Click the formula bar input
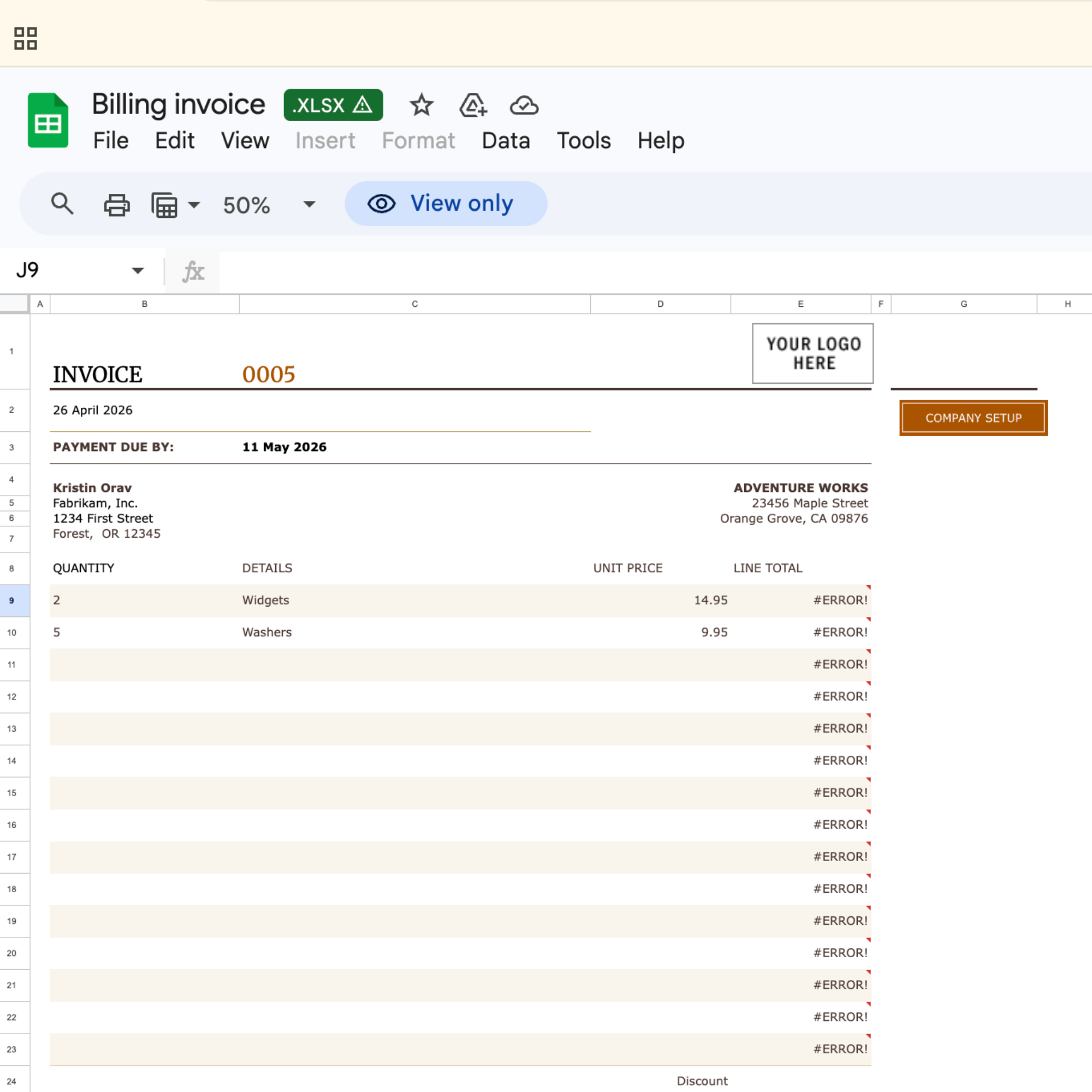The height and width of the screenshot is (1092, 1092). [655, 271]
